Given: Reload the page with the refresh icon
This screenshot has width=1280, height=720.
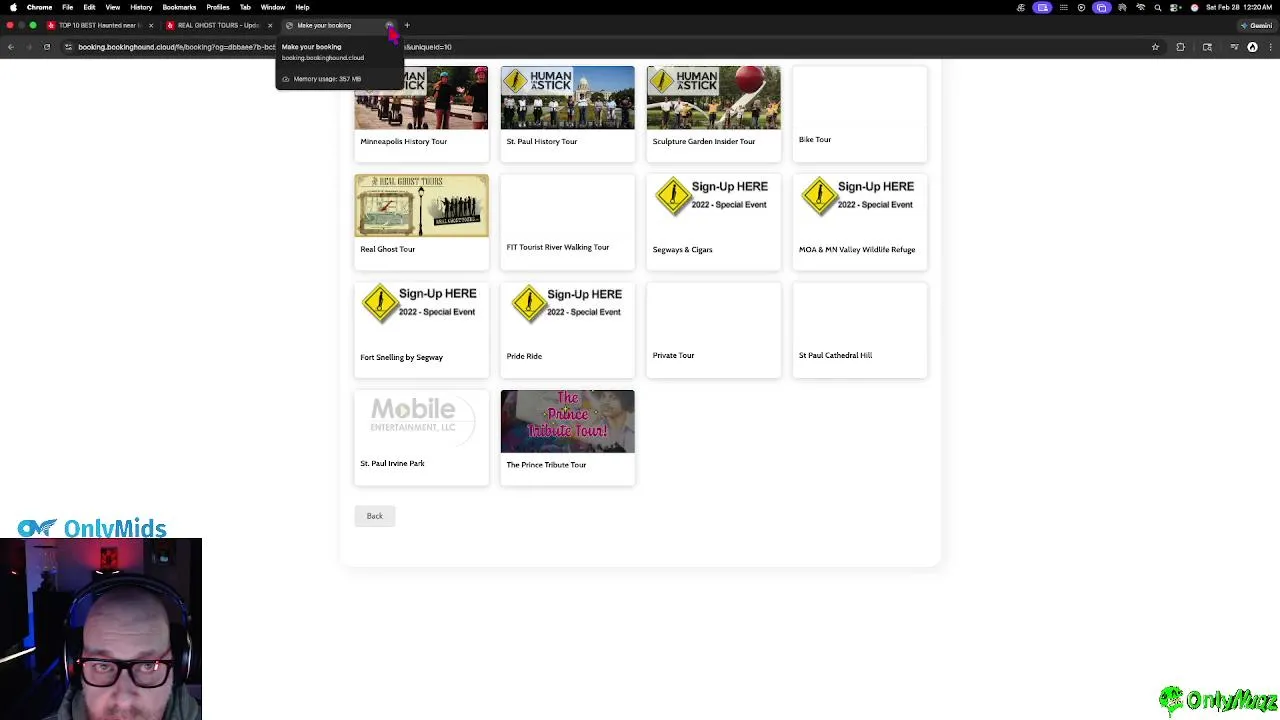Looking at the screenshot, I should click(x=46, y=47).
